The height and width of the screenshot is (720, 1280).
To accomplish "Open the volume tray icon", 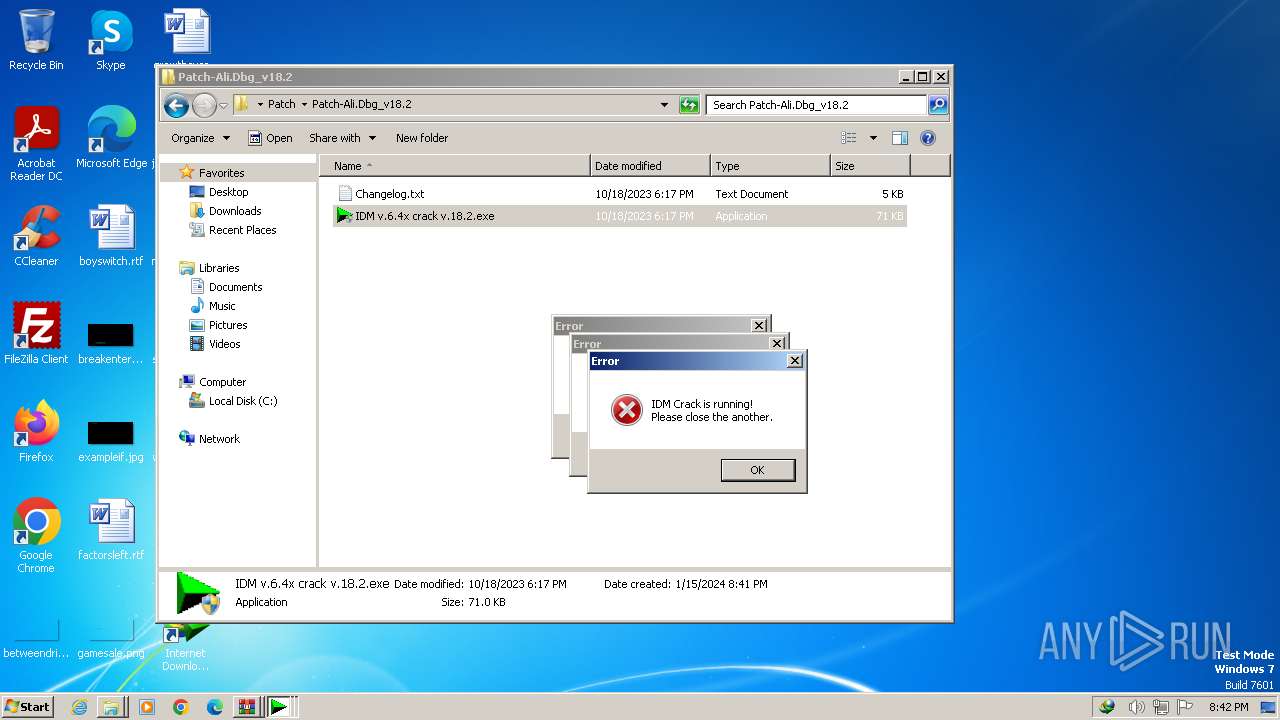I will [x=1136, y=707].
